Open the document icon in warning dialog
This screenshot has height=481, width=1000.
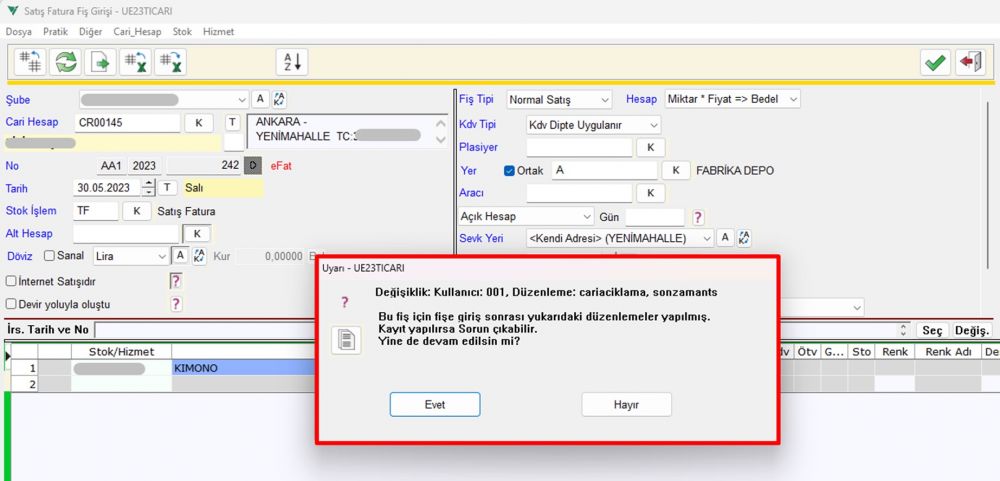346,339
